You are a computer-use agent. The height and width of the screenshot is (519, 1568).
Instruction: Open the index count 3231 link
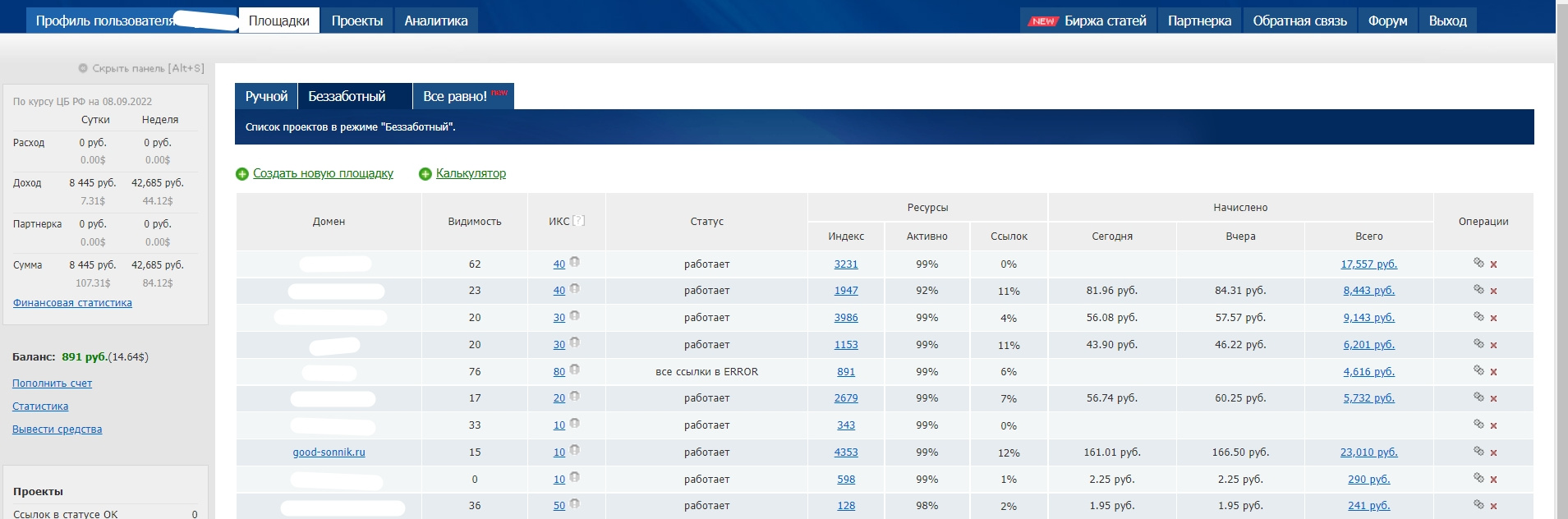click(846, 264)
